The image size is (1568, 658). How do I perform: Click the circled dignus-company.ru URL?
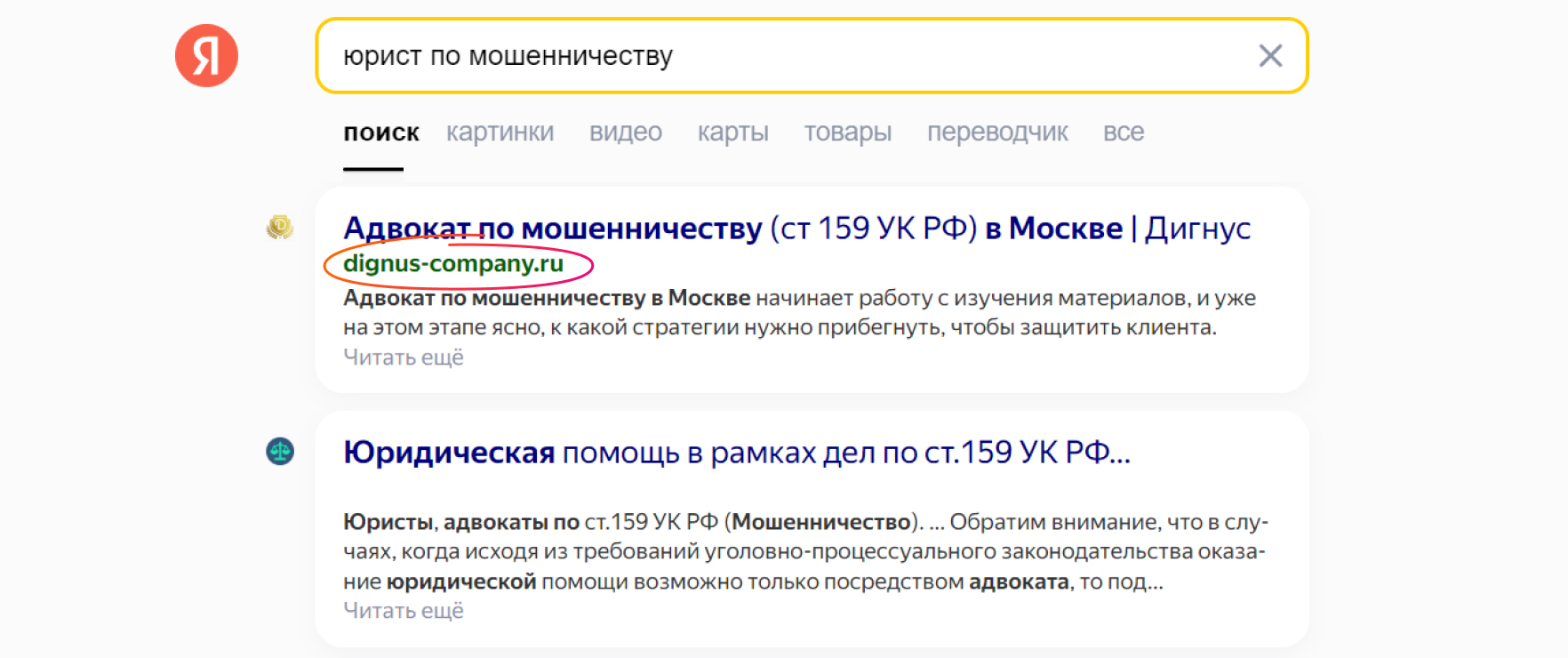pyautogui.click(x=455, y=263)
